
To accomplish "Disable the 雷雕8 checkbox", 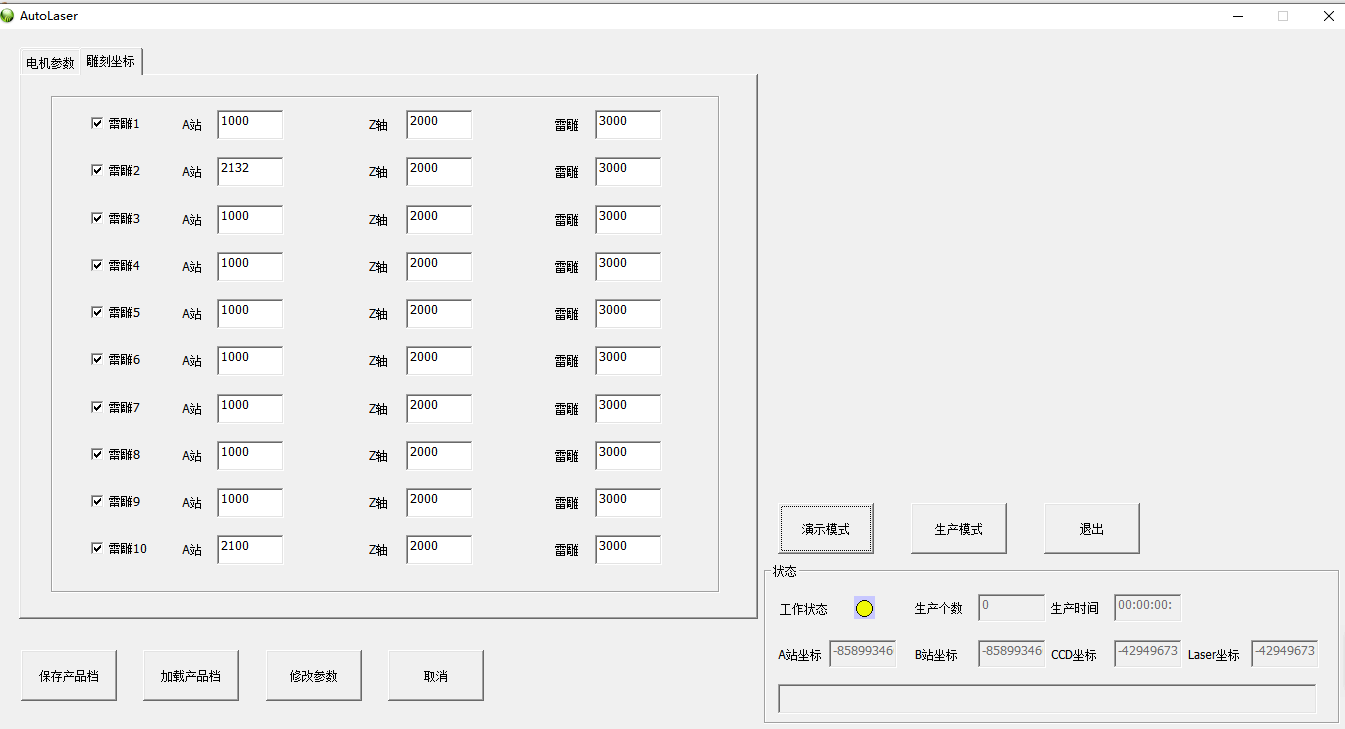I will point(97,454).
